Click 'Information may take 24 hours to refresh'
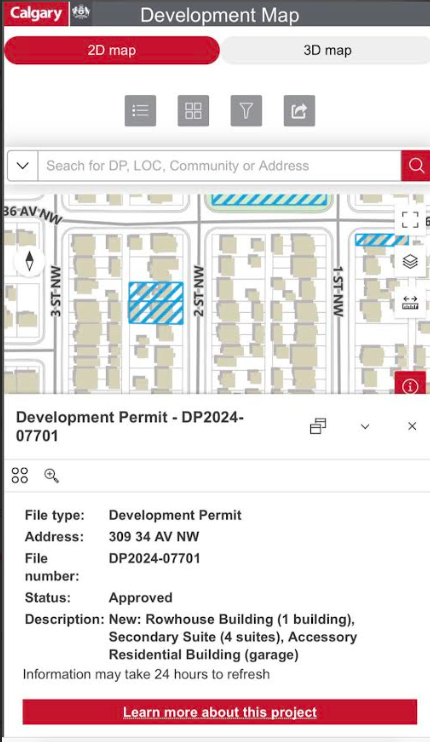The image size is (430, 742). [x=146, y=674]
